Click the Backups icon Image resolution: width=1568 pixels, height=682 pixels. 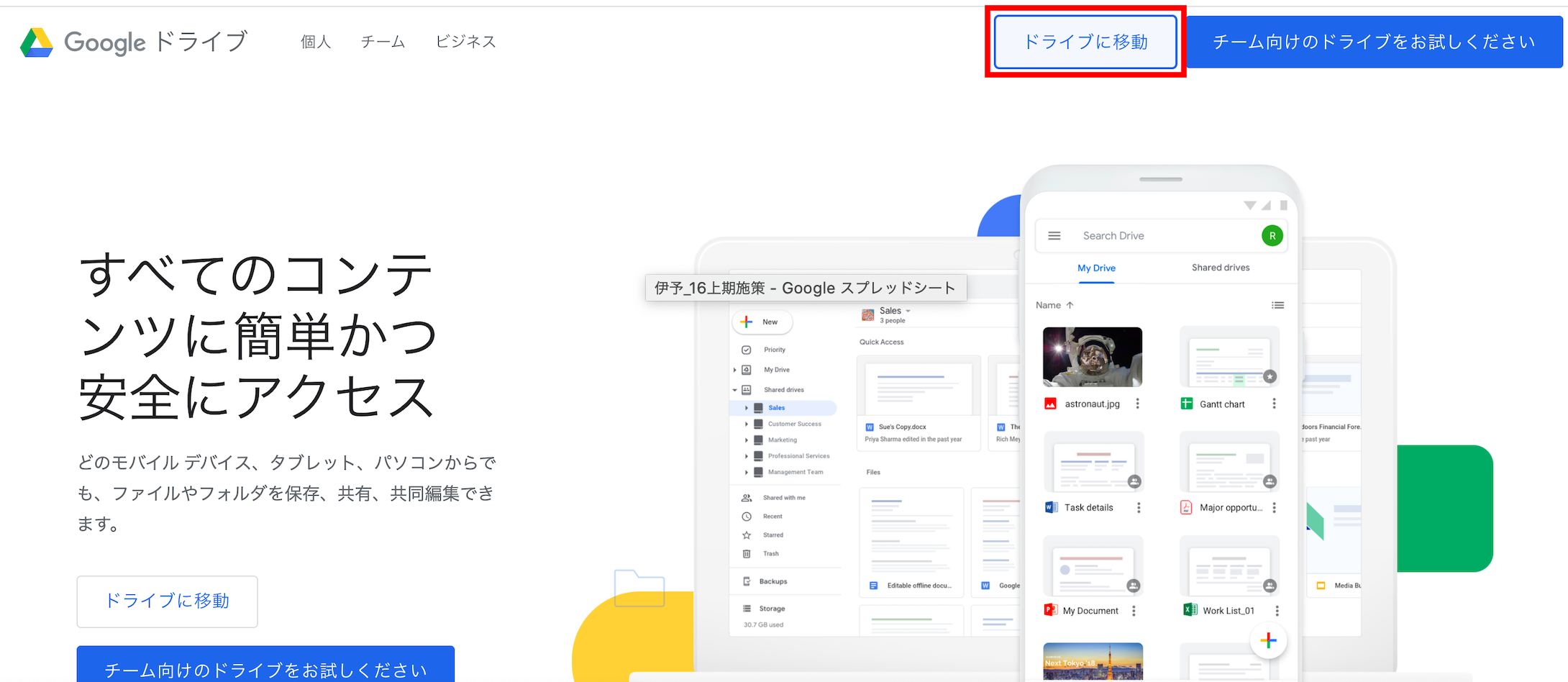click(747, 581)
